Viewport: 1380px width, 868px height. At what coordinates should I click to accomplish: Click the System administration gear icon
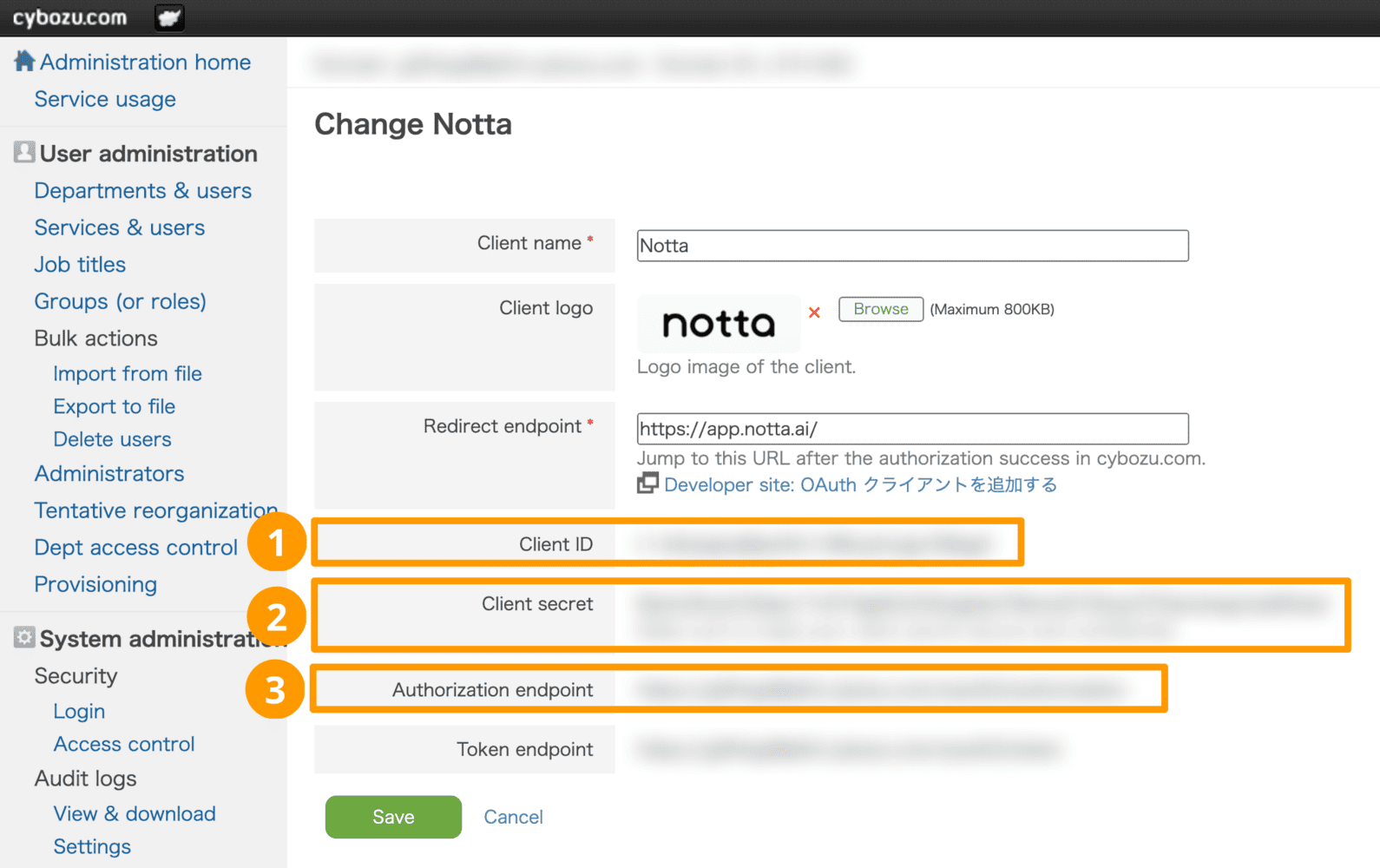click(x=24, y=637)
